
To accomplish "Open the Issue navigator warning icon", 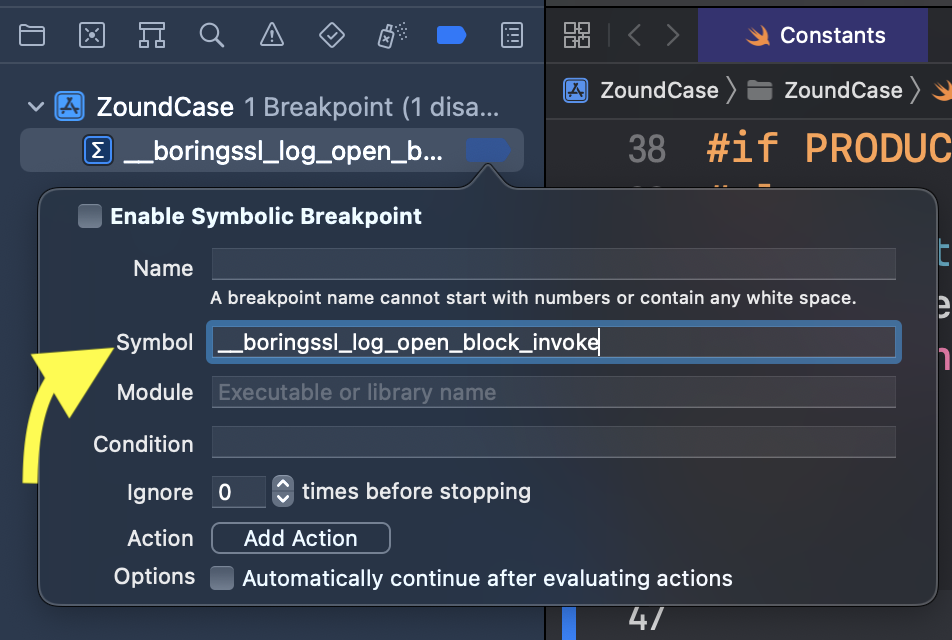I will (271, 36).
